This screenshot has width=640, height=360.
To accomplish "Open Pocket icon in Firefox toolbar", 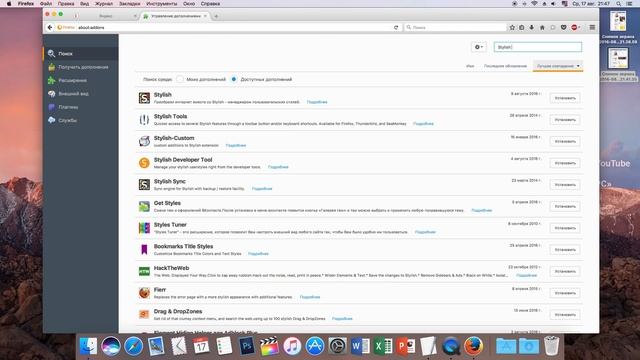I will coord(563,27).
